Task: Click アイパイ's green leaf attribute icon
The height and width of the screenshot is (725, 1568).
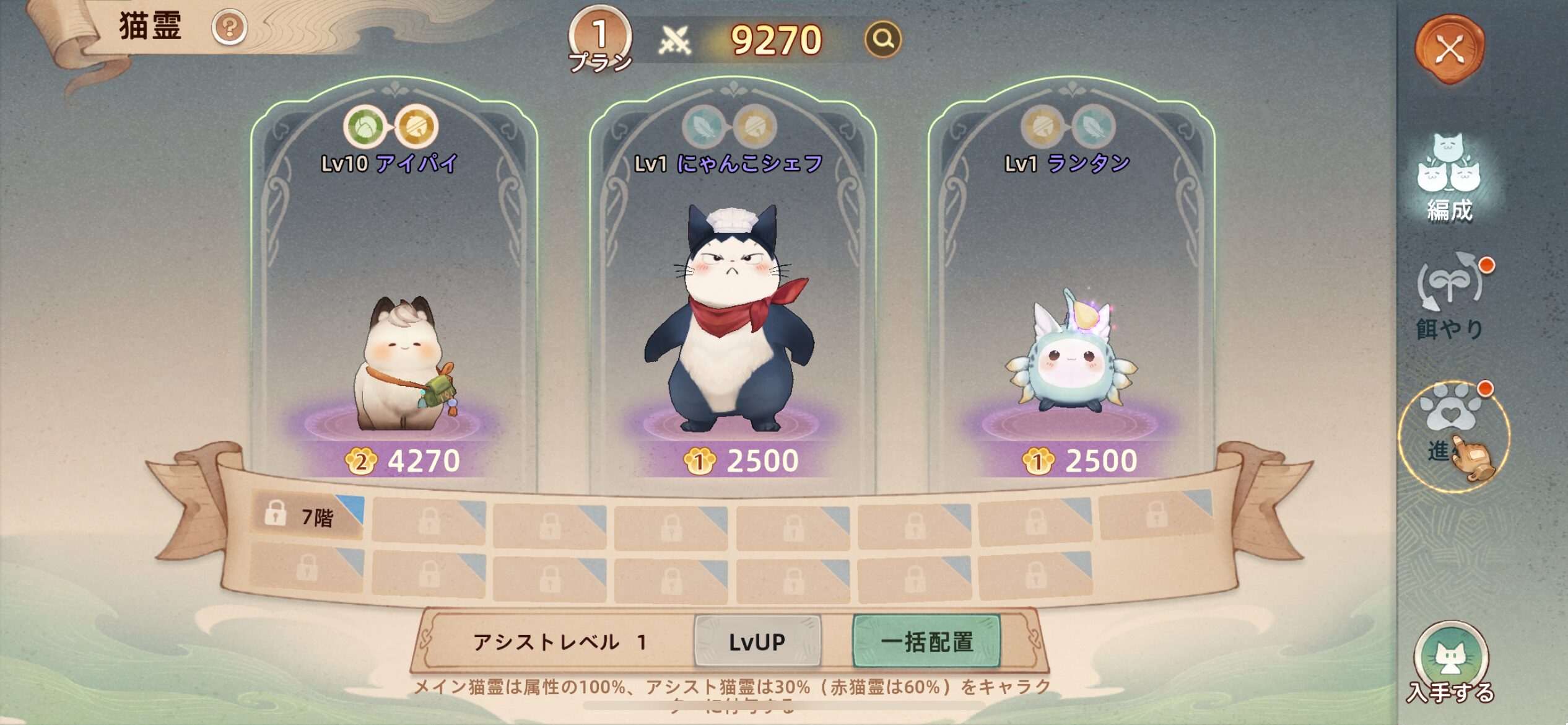Action: pyautogui.click(x=365, y=126)
